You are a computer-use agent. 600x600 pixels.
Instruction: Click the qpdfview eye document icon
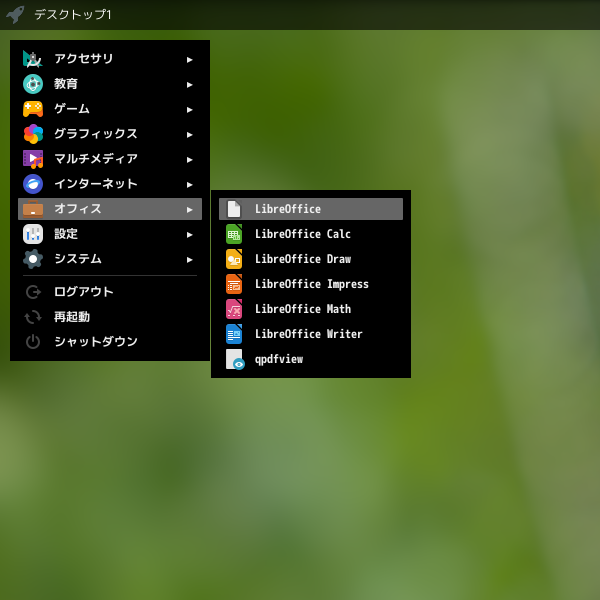point(235,359)
